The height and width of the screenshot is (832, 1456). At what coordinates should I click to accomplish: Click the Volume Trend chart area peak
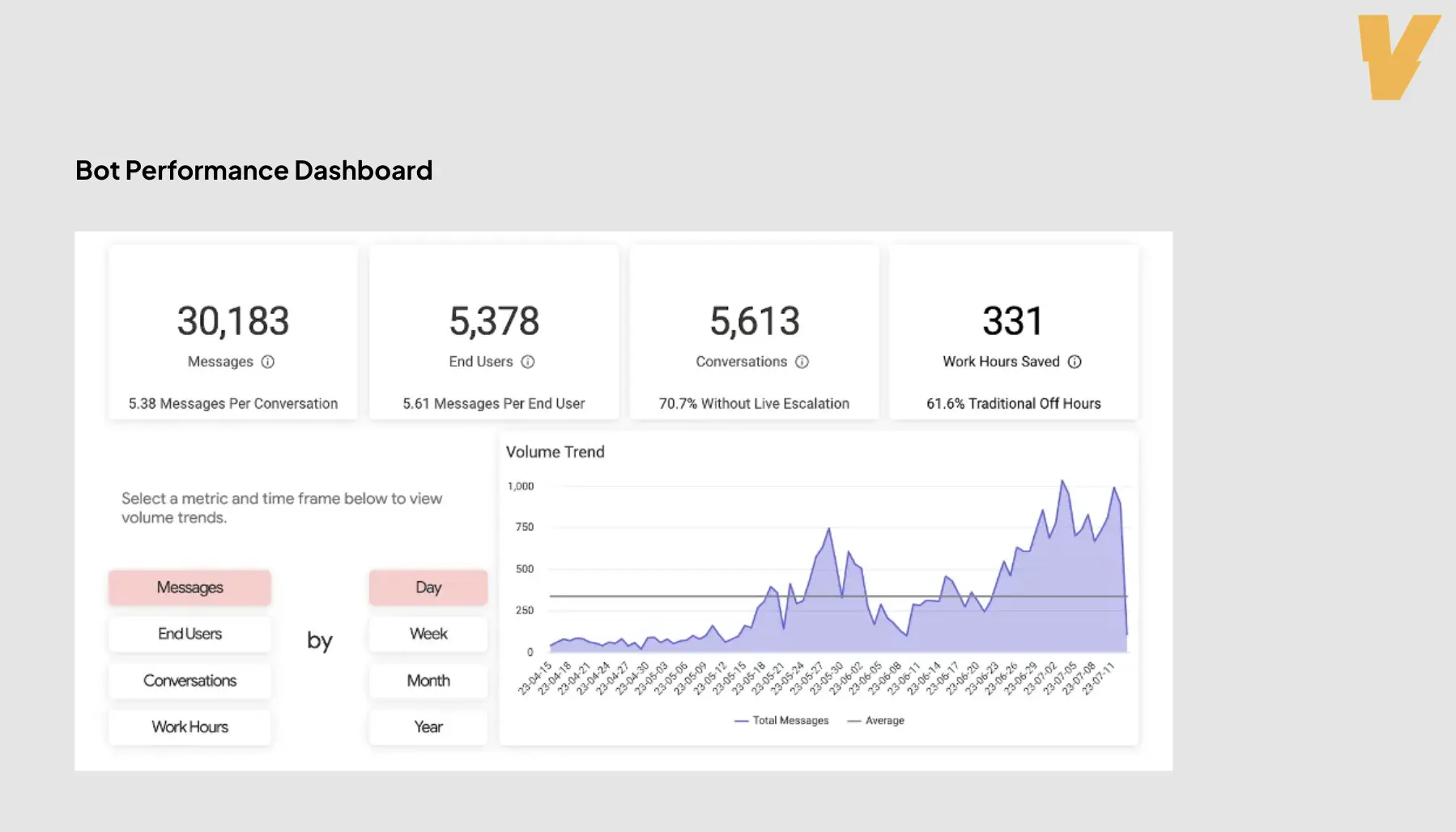1063,486
